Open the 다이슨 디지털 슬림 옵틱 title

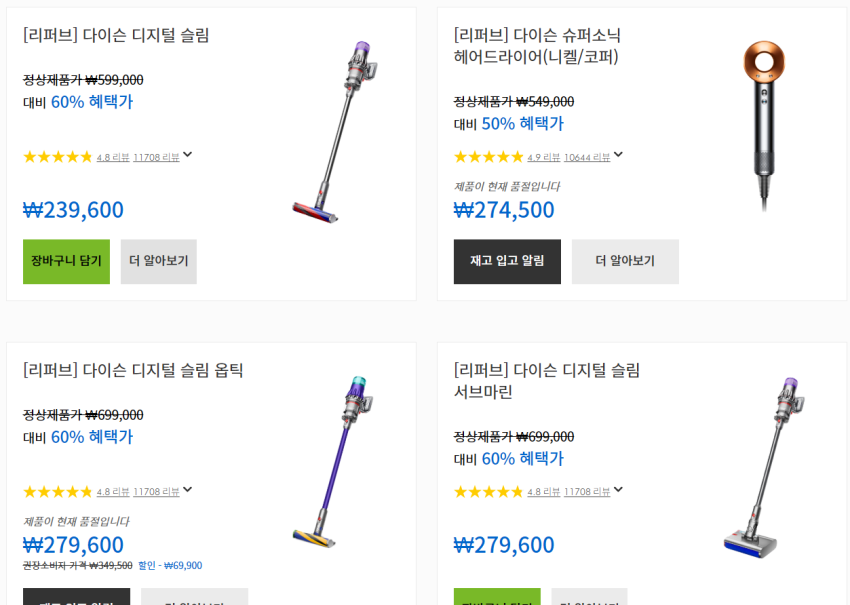133,371
